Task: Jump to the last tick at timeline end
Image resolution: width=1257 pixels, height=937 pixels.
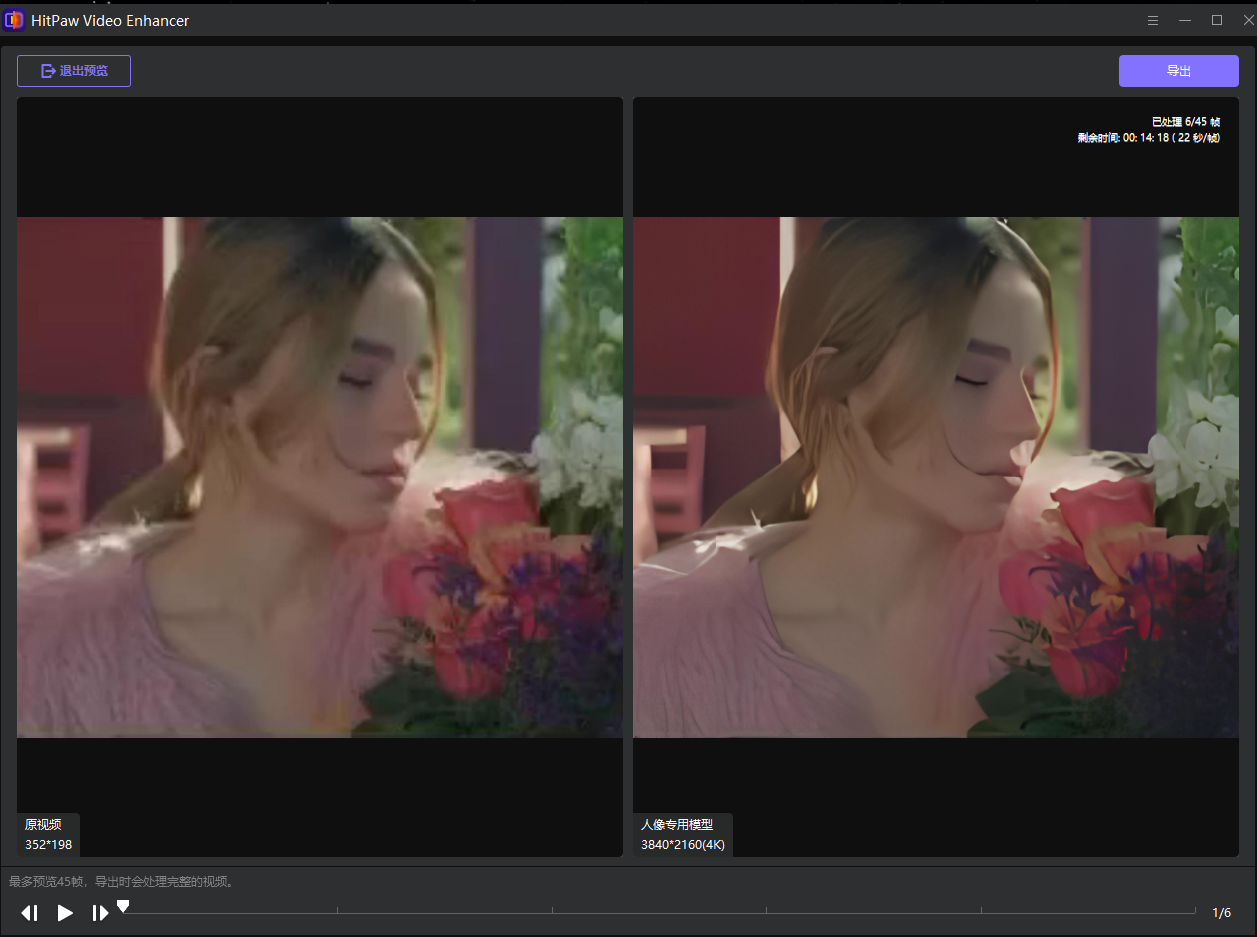Action: pos(1195,911)
